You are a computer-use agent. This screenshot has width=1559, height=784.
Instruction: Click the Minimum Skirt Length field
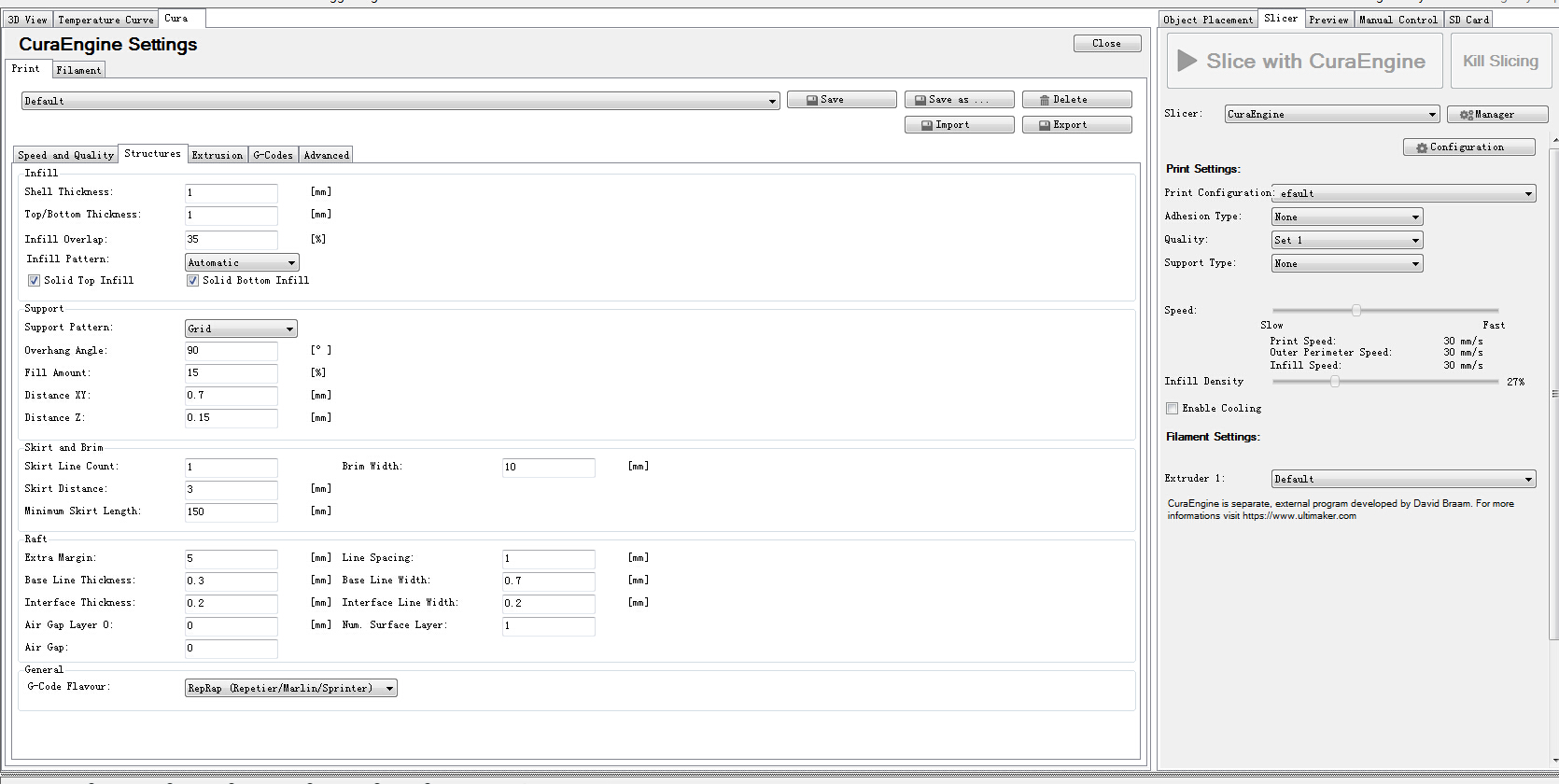[231, 512]
